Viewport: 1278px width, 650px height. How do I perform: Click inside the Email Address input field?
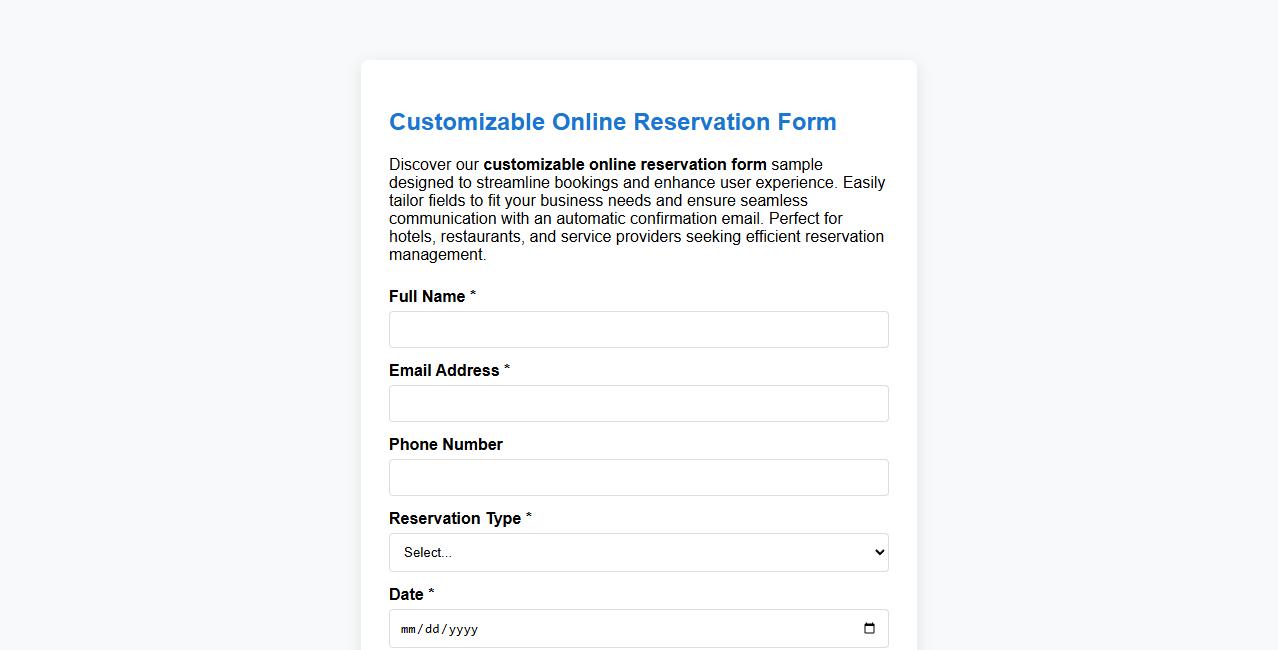click(639, 403)
